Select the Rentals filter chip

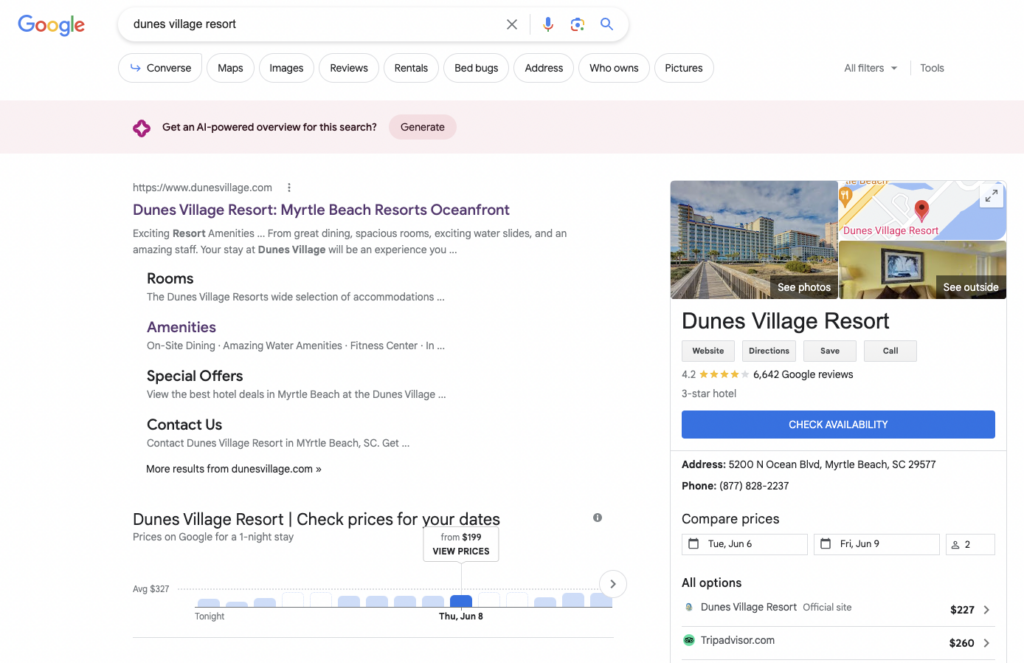(x=411, y=68)
